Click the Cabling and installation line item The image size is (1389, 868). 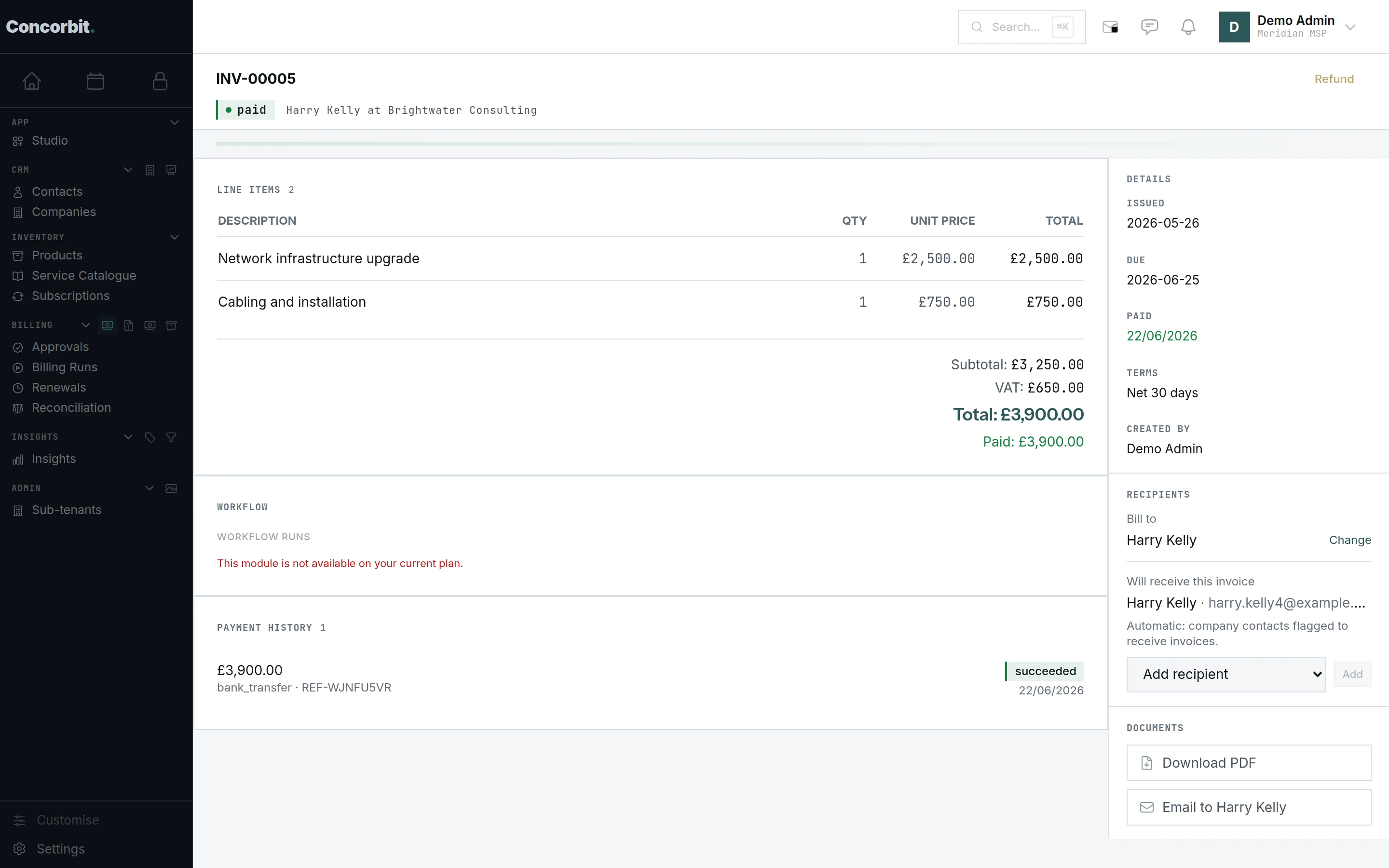(x=292, y=302)
